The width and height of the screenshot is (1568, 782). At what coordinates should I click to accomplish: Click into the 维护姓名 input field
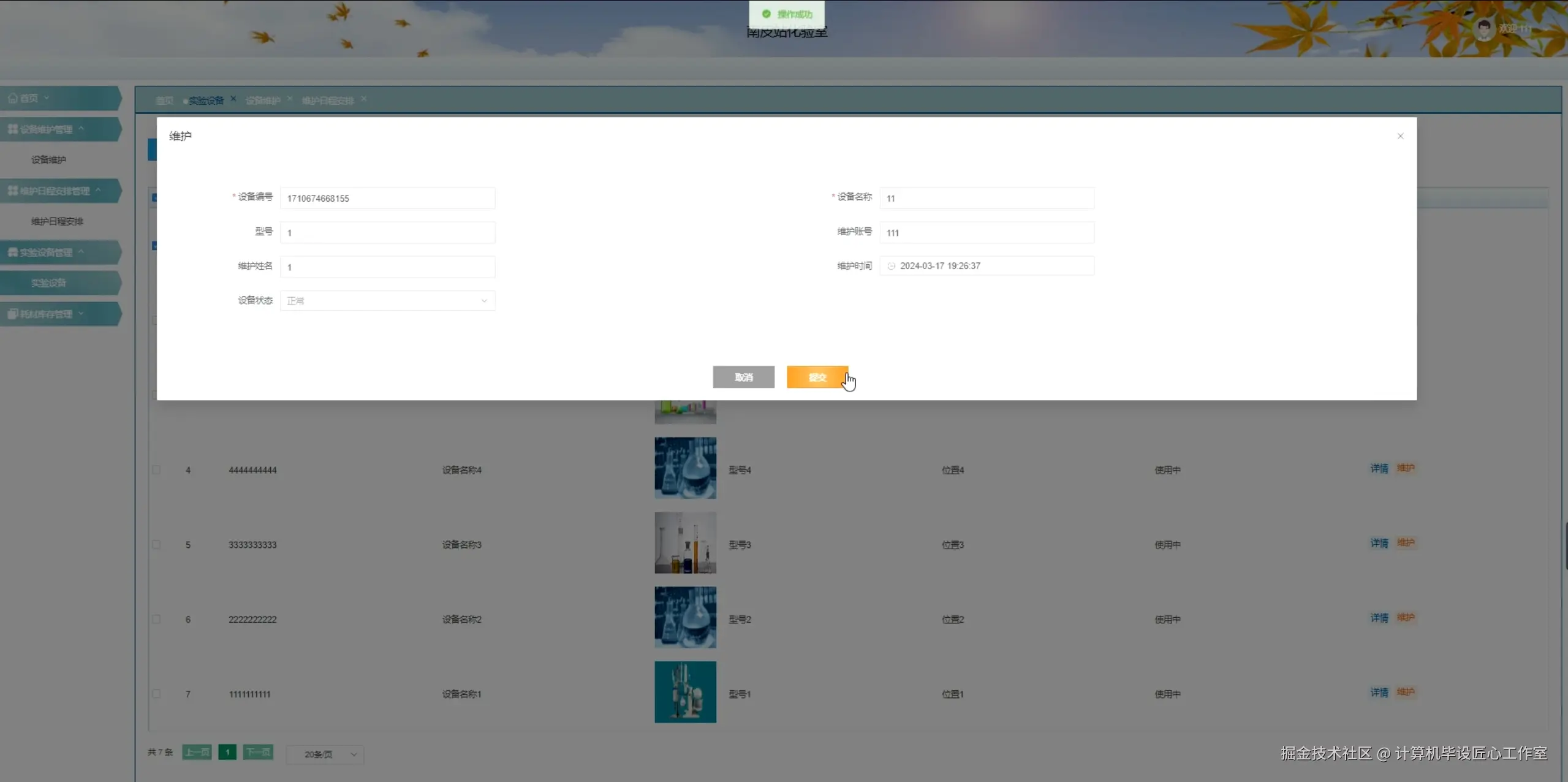387,267
